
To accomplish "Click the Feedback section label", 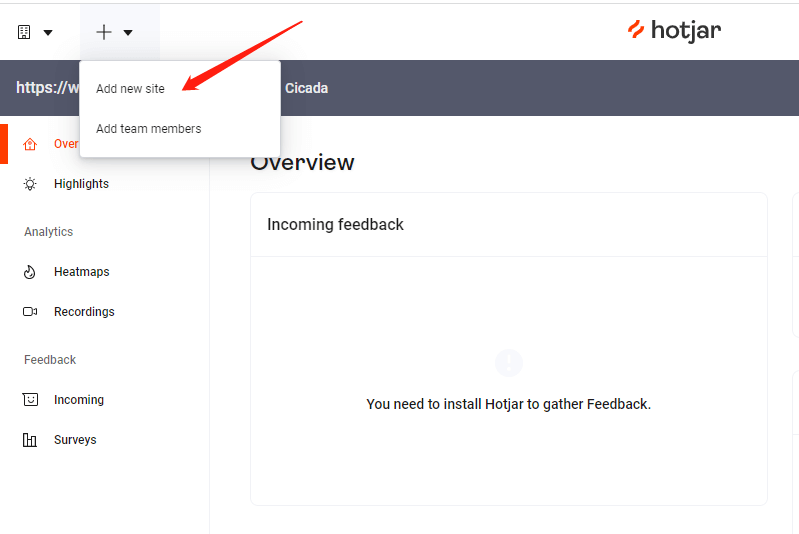I will (50, 360).
